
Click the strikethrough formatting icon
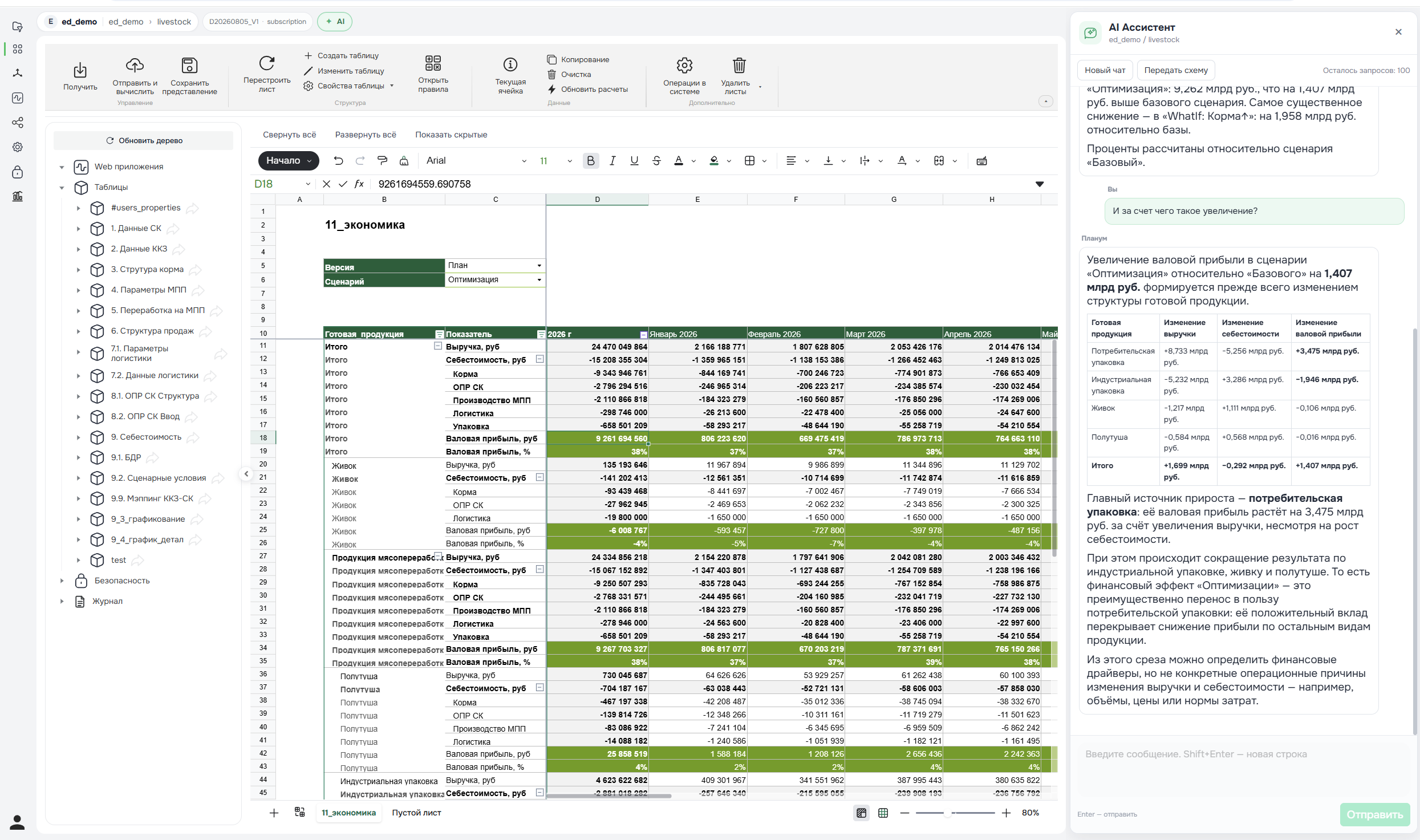click(656, 161)
